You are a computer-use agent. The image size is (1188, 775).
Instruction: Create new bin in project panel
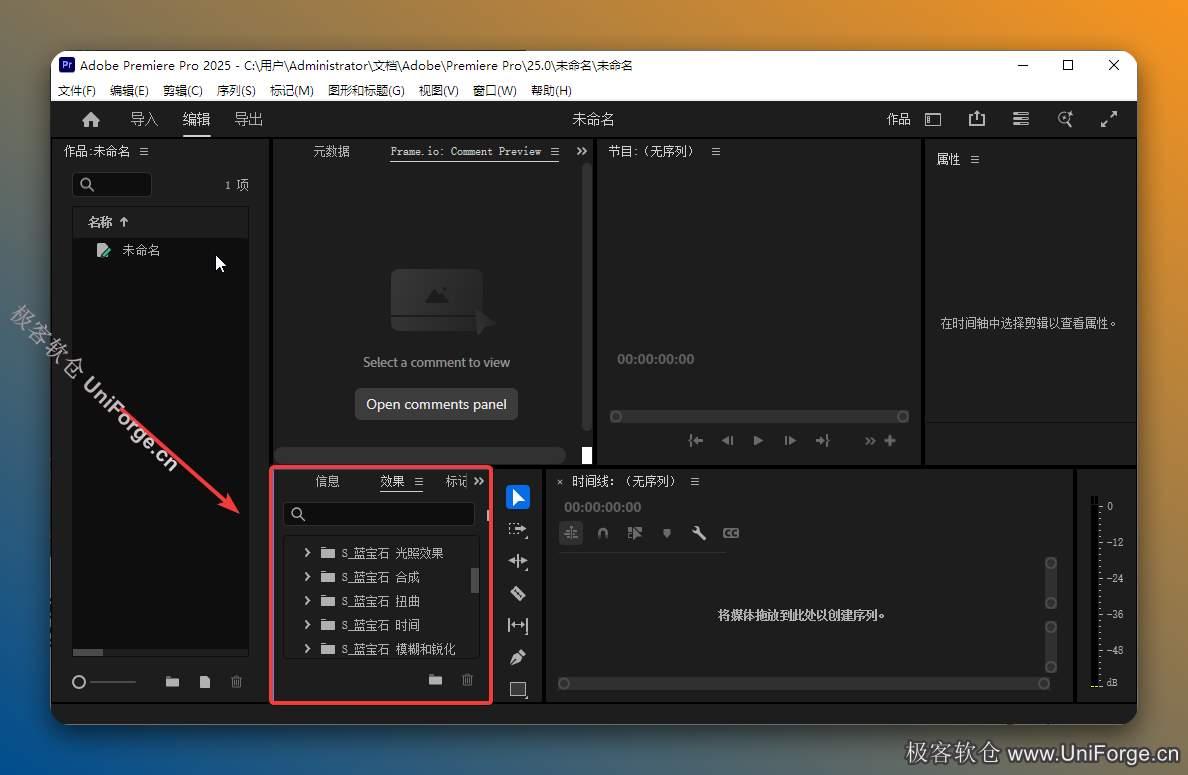(x=173, y=682)
